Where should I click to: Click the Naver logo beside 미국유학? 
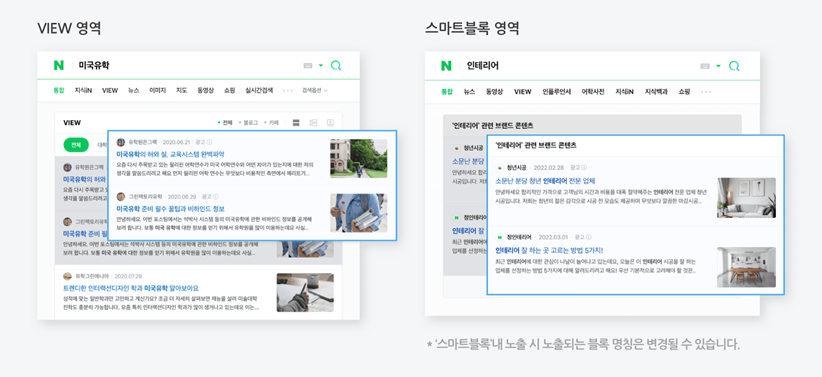pyautogui.click(x=59, y=66)
